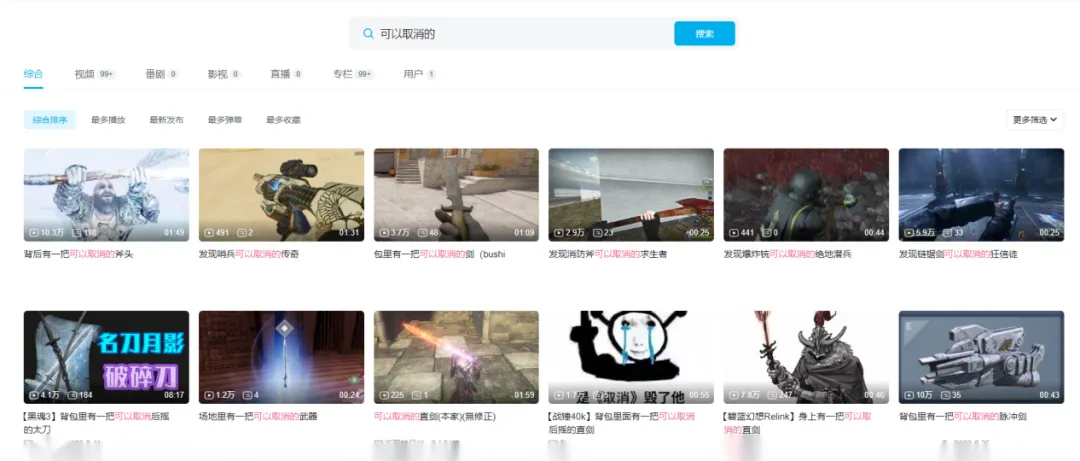Click danmaku icon beside 33 on 狂信徒 video
This screenshot has height=461, width=1080.
948,233
